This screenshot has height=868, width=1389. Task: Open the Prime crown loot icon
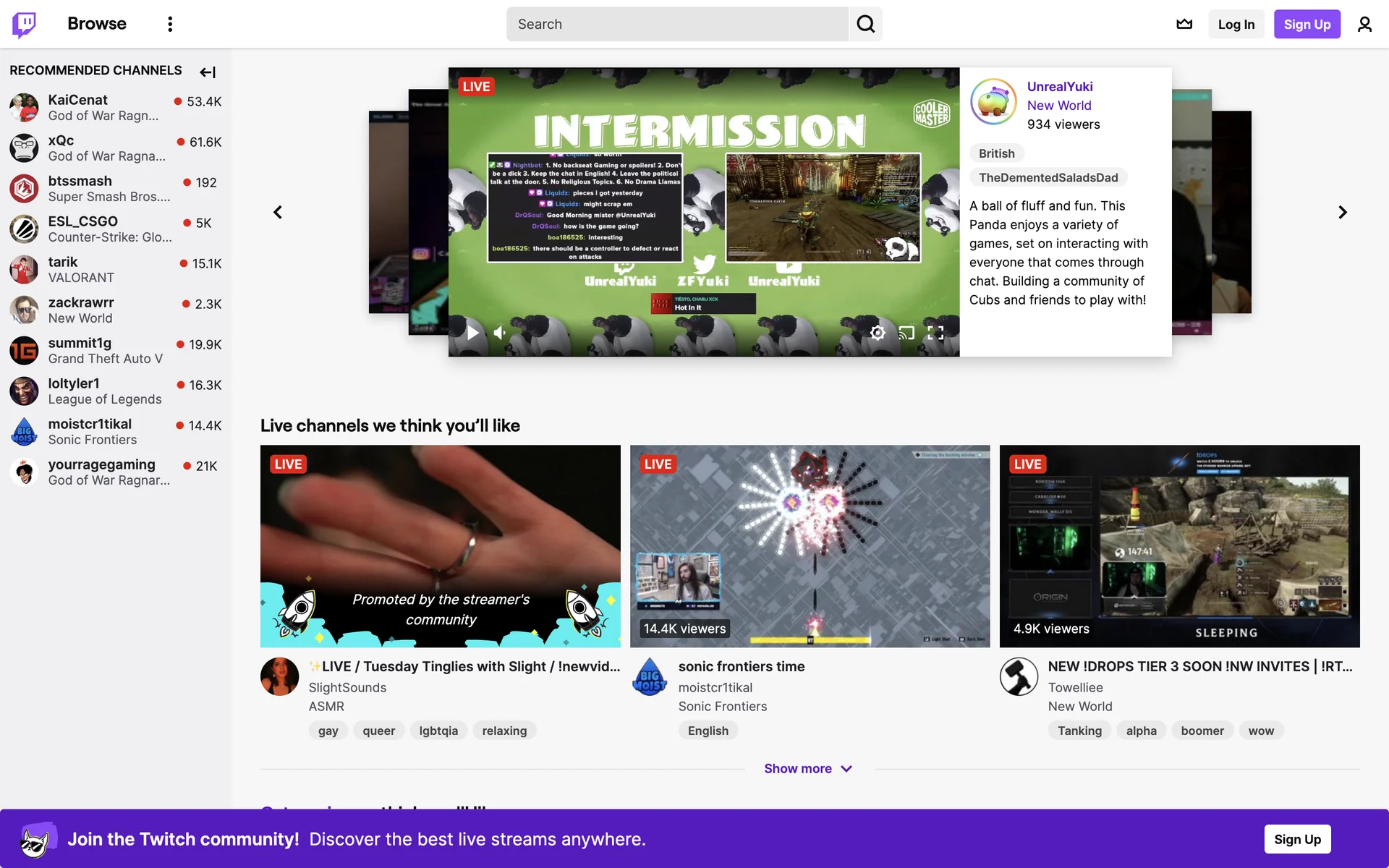(1184, 24)
